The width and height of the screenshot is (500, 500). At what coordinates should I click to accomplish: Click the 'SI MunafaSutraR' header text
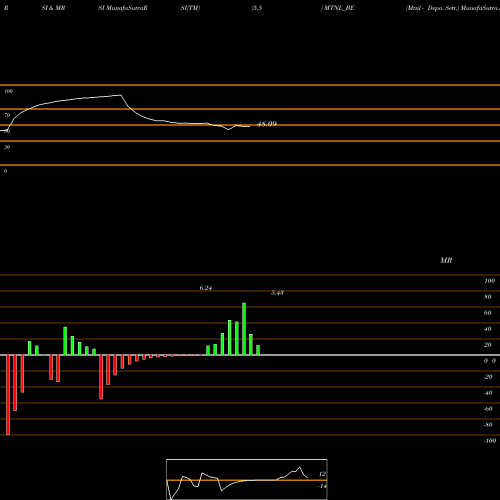[x=123, y=8]
